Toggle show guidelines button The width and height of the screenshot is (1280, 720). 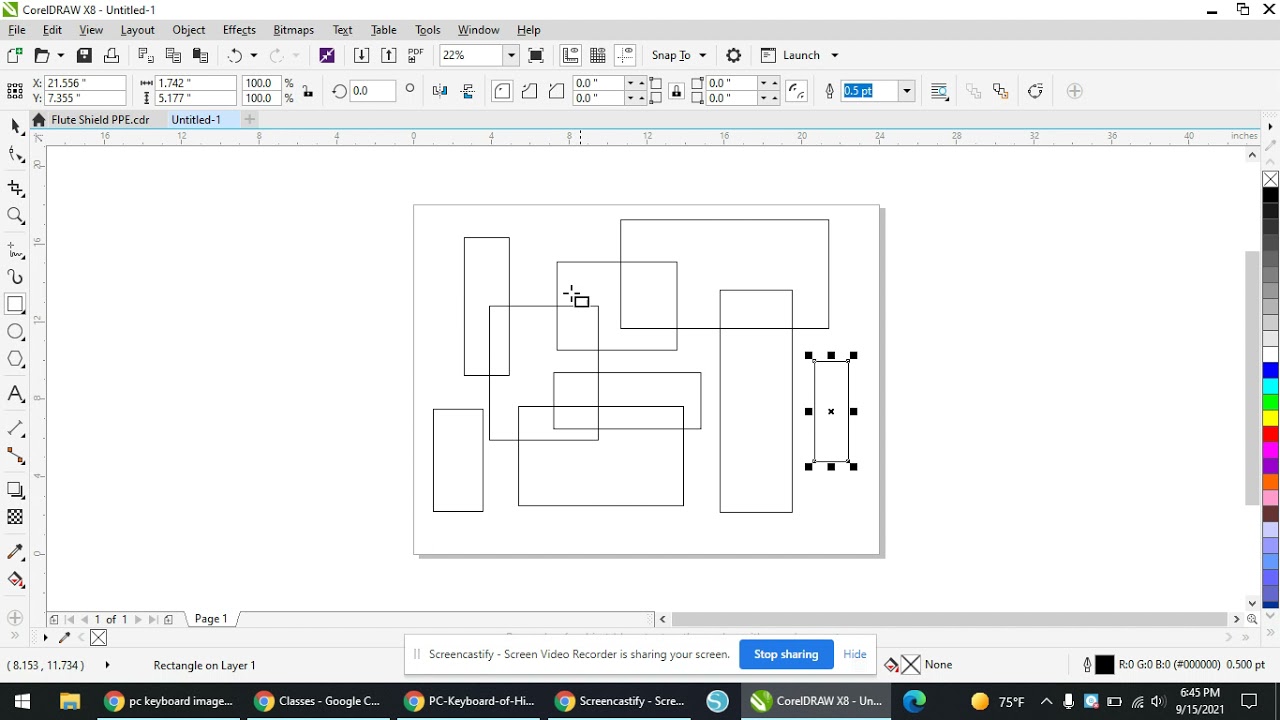coord(626,55)
